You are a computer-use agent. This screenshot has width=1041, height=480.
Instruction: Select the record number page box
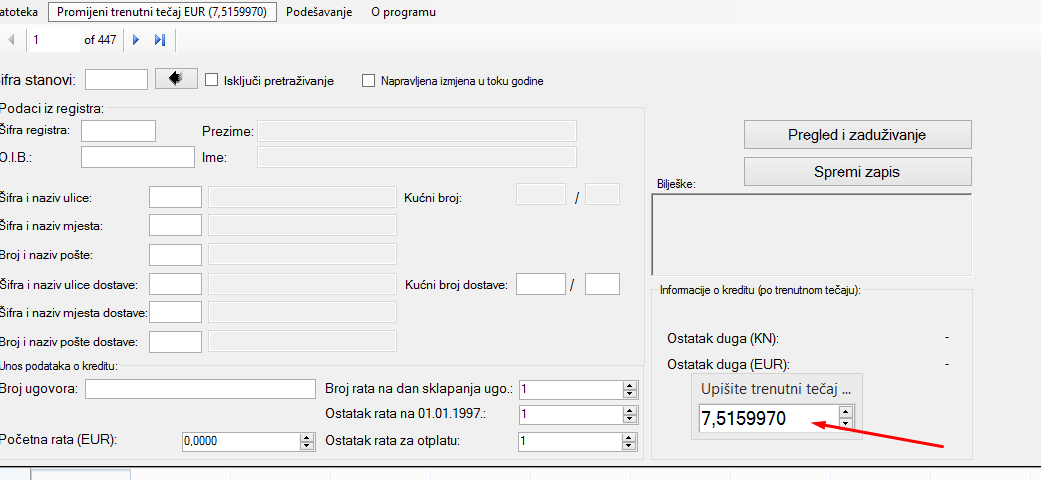coord(54,40)
